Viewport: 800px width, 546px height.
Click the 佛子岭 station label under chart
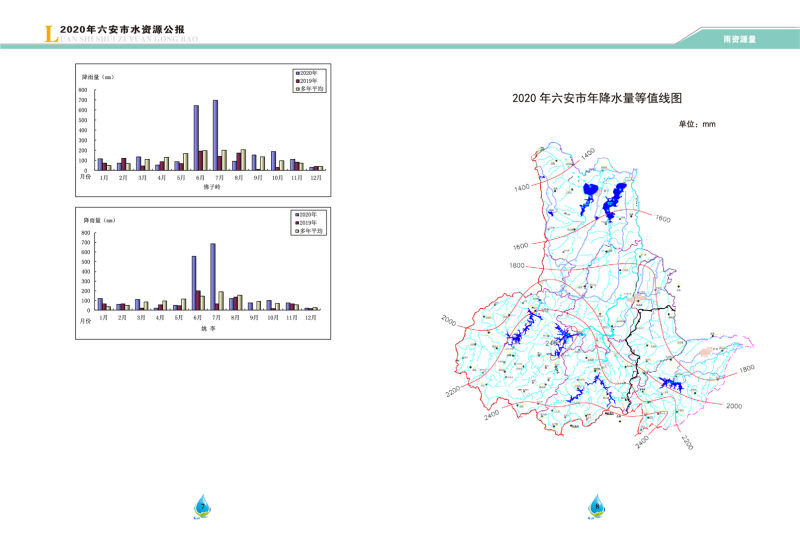[x=211, y=187]
